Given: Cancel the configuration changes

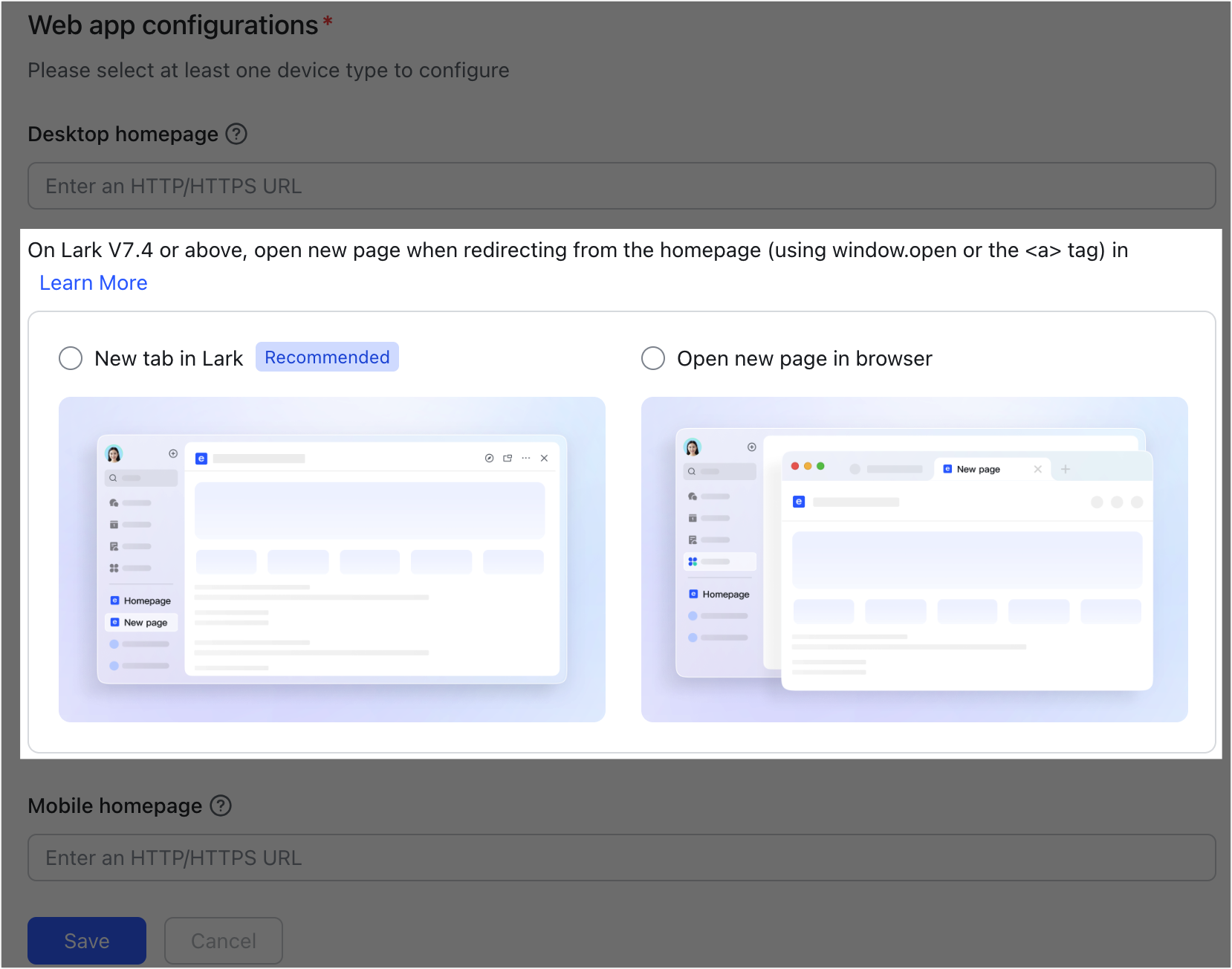Looking at the screenshot, I should 224,941.
